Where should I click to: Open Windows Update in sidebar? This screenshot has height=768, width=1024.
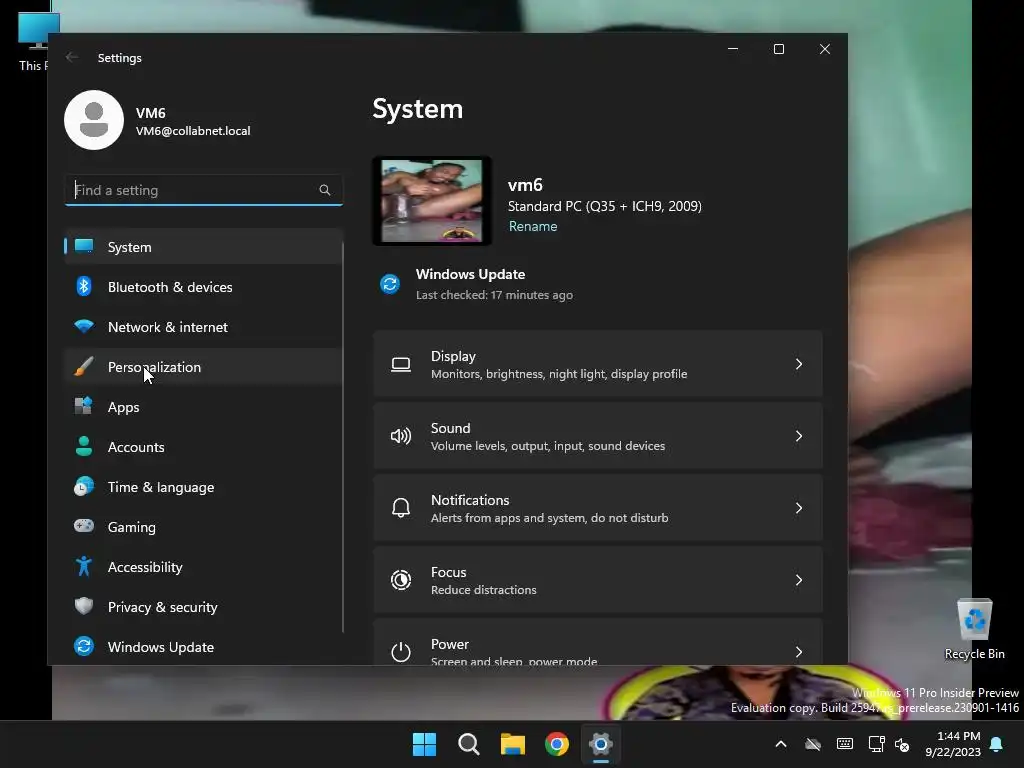point(203,647)
